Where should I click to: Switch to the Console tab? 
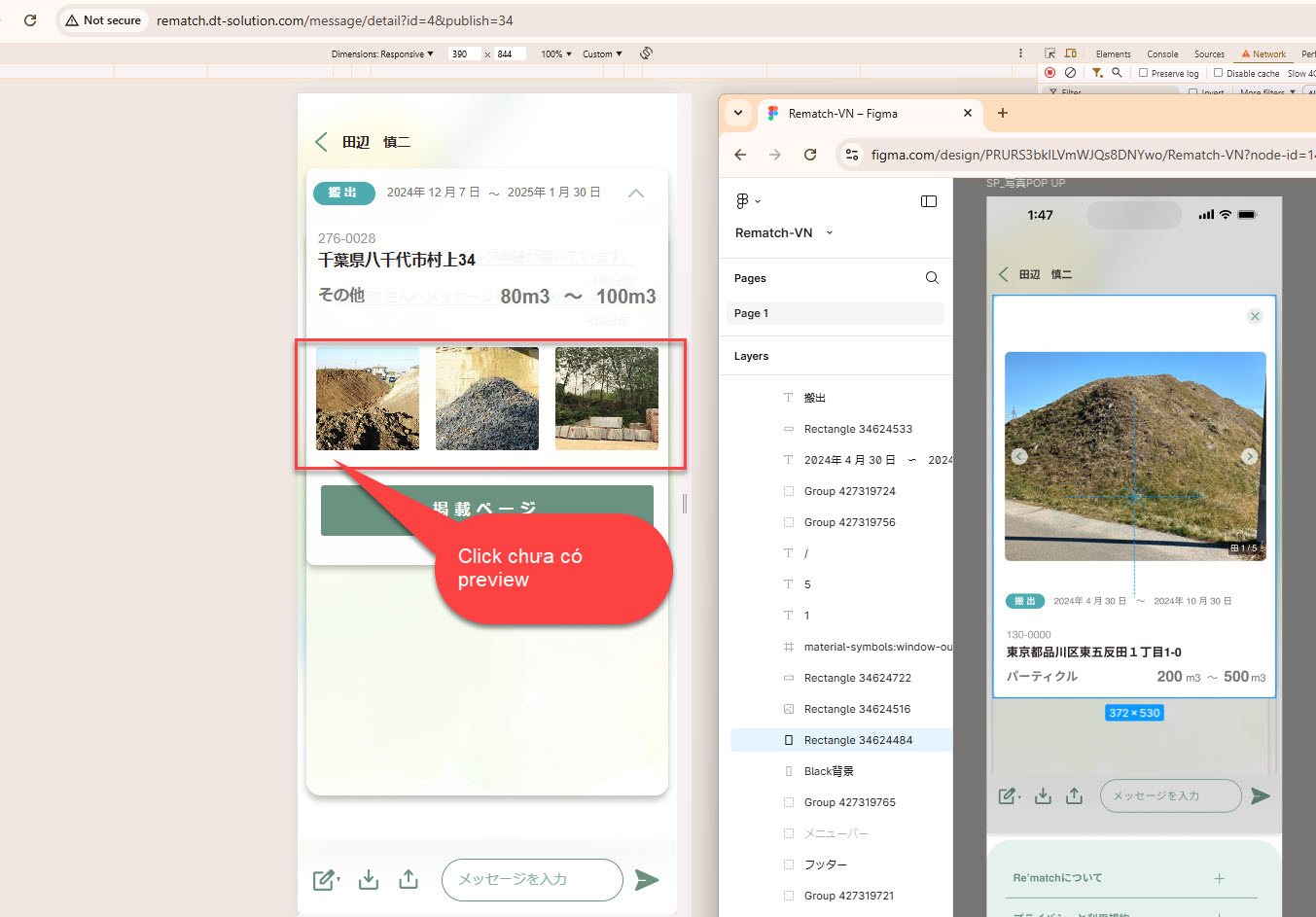coord(1162,54)
